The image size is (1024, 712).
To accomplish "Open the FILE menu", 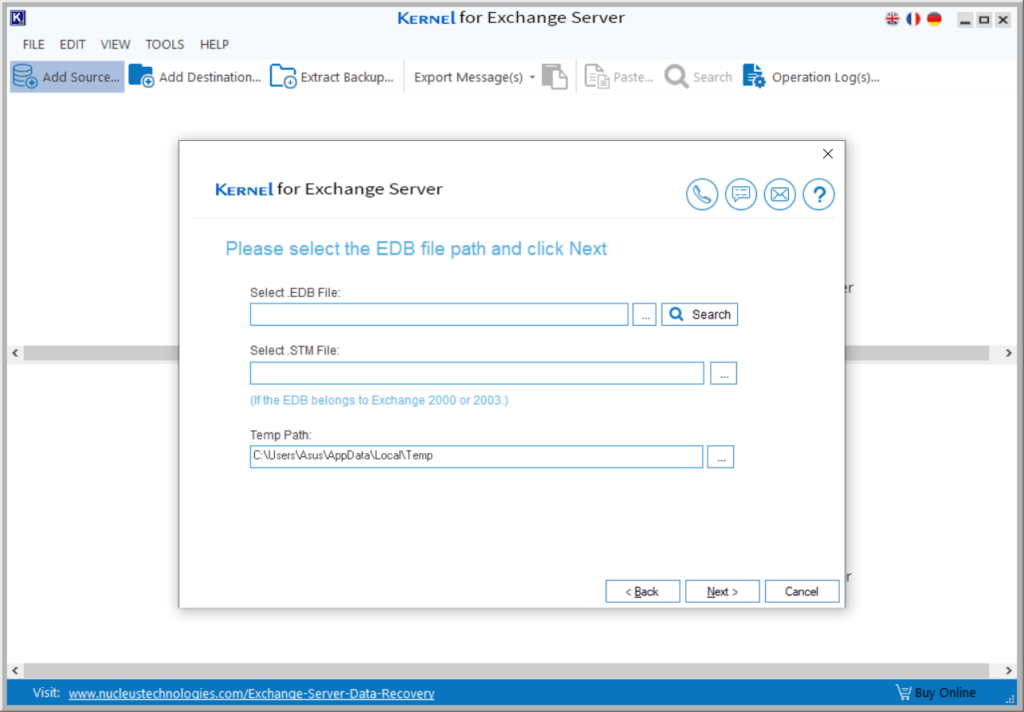I will pos(33,44).
